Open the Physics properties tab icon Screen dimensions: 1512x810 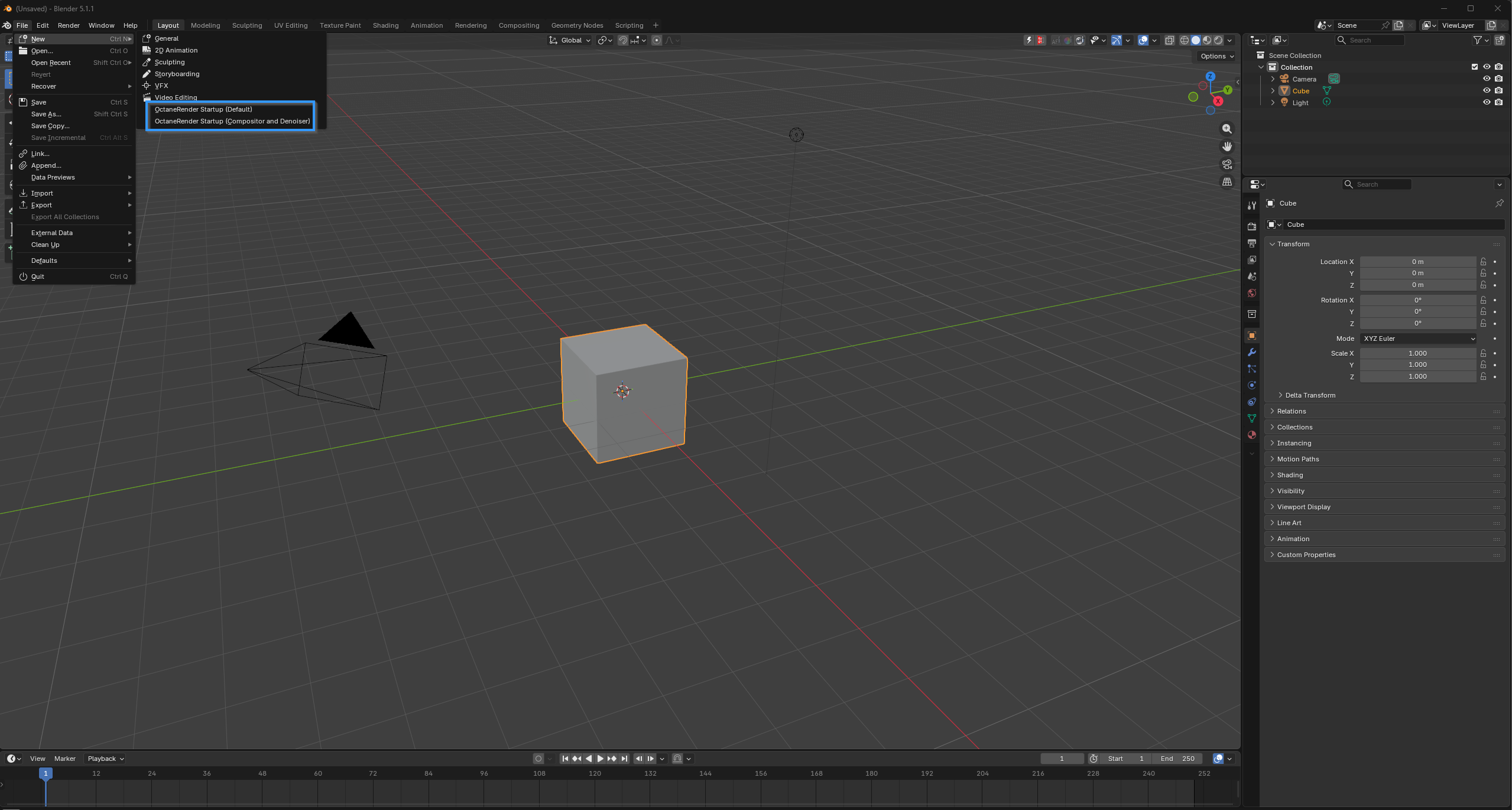(x=1251, y=385)
